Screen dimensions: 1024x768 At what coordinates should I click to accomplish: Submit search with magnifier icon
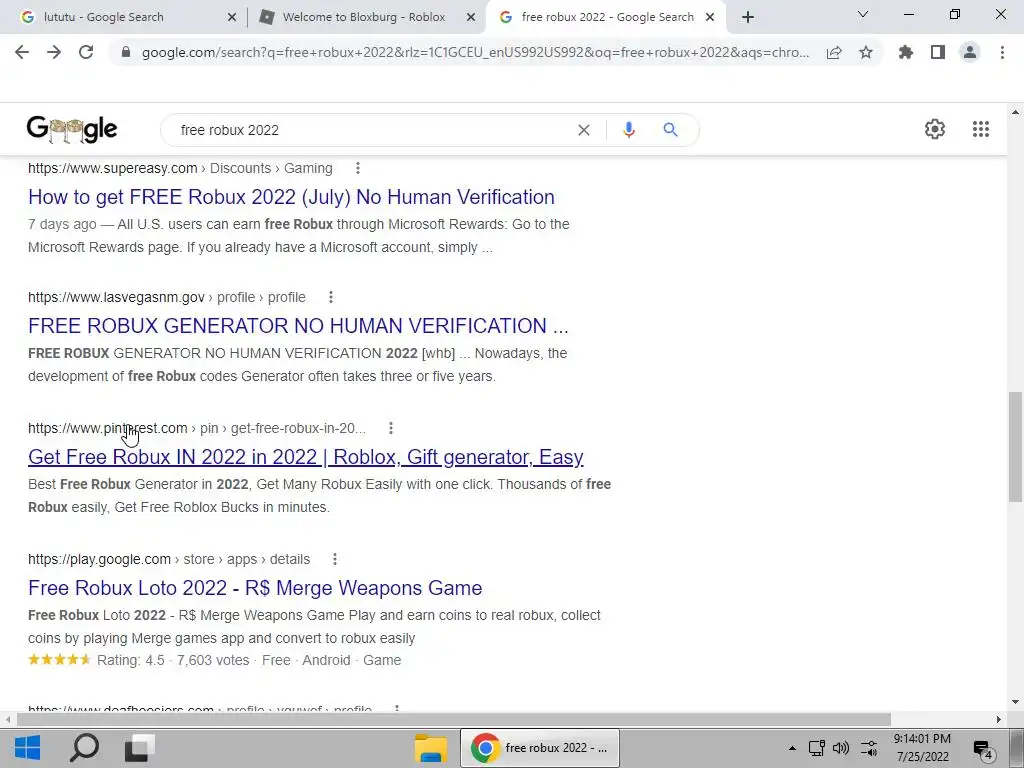click(x=670, y=130)
